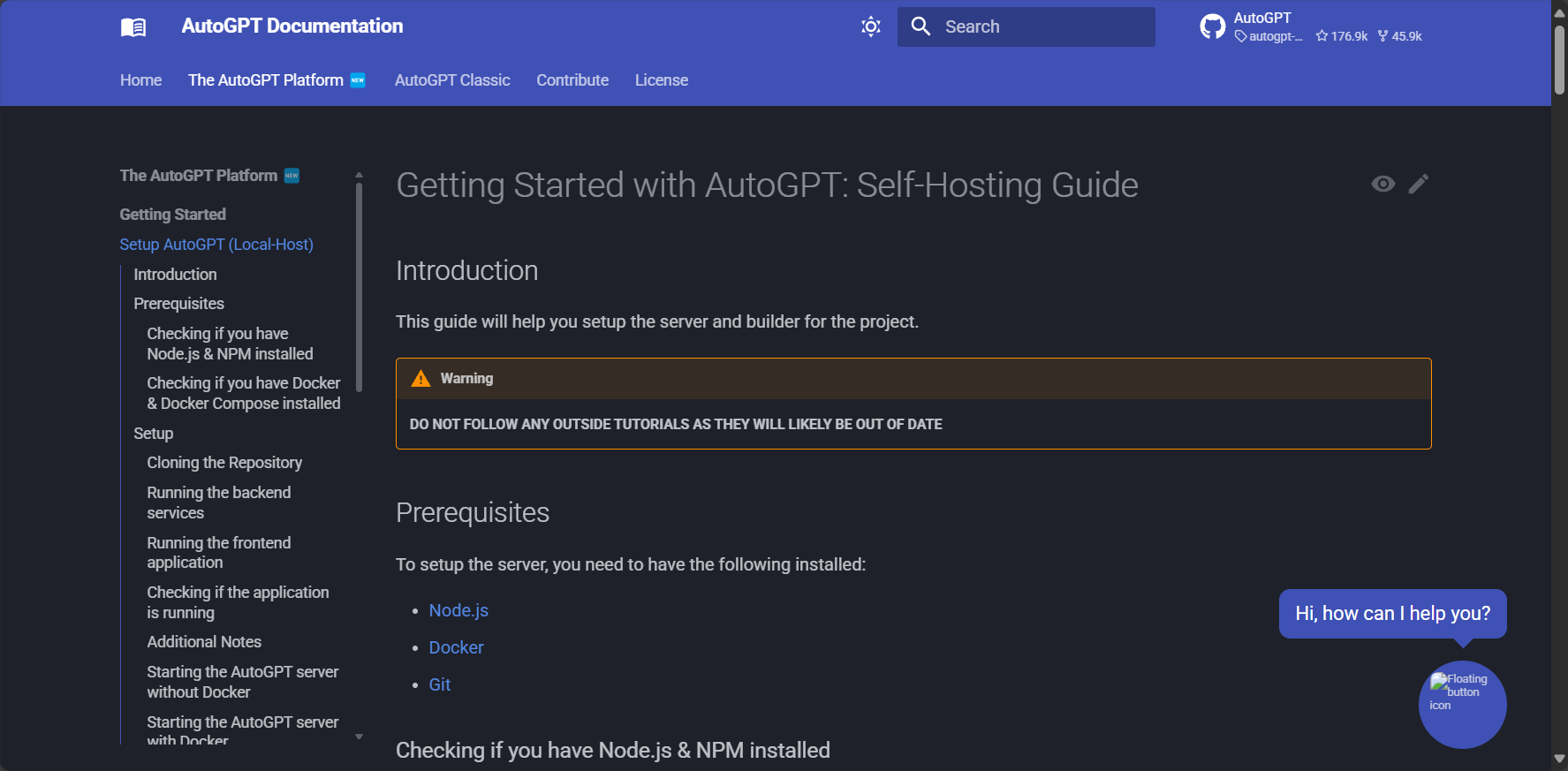Click the page scrollbar down arrow
The width and height of the screenshot is (1568, 771).
coord(1560,760)
